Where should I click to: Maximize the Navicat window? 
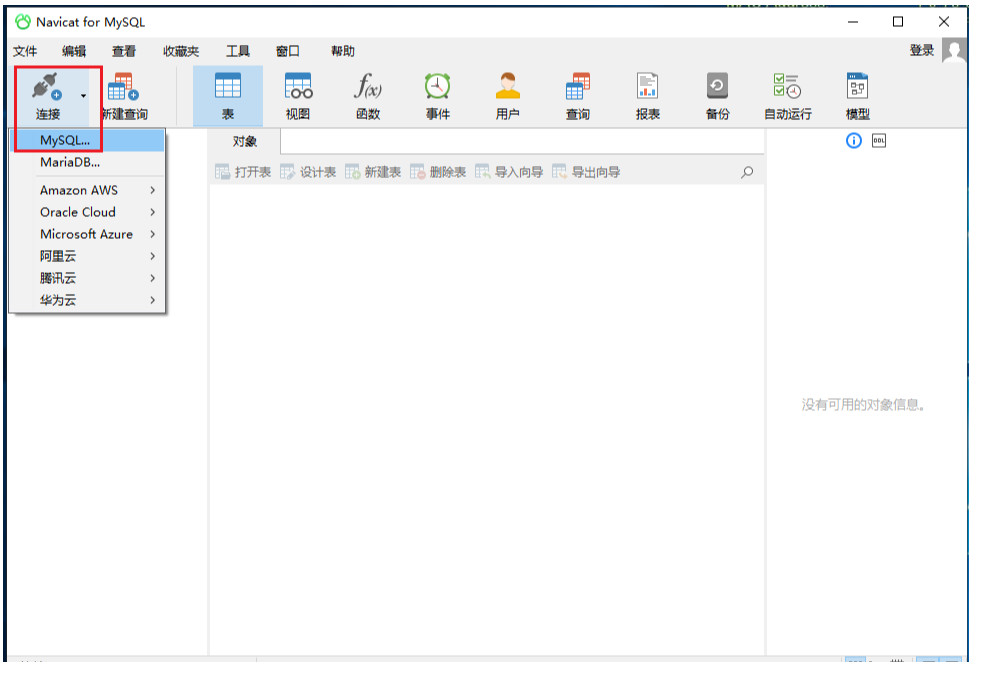coord(898,22)
